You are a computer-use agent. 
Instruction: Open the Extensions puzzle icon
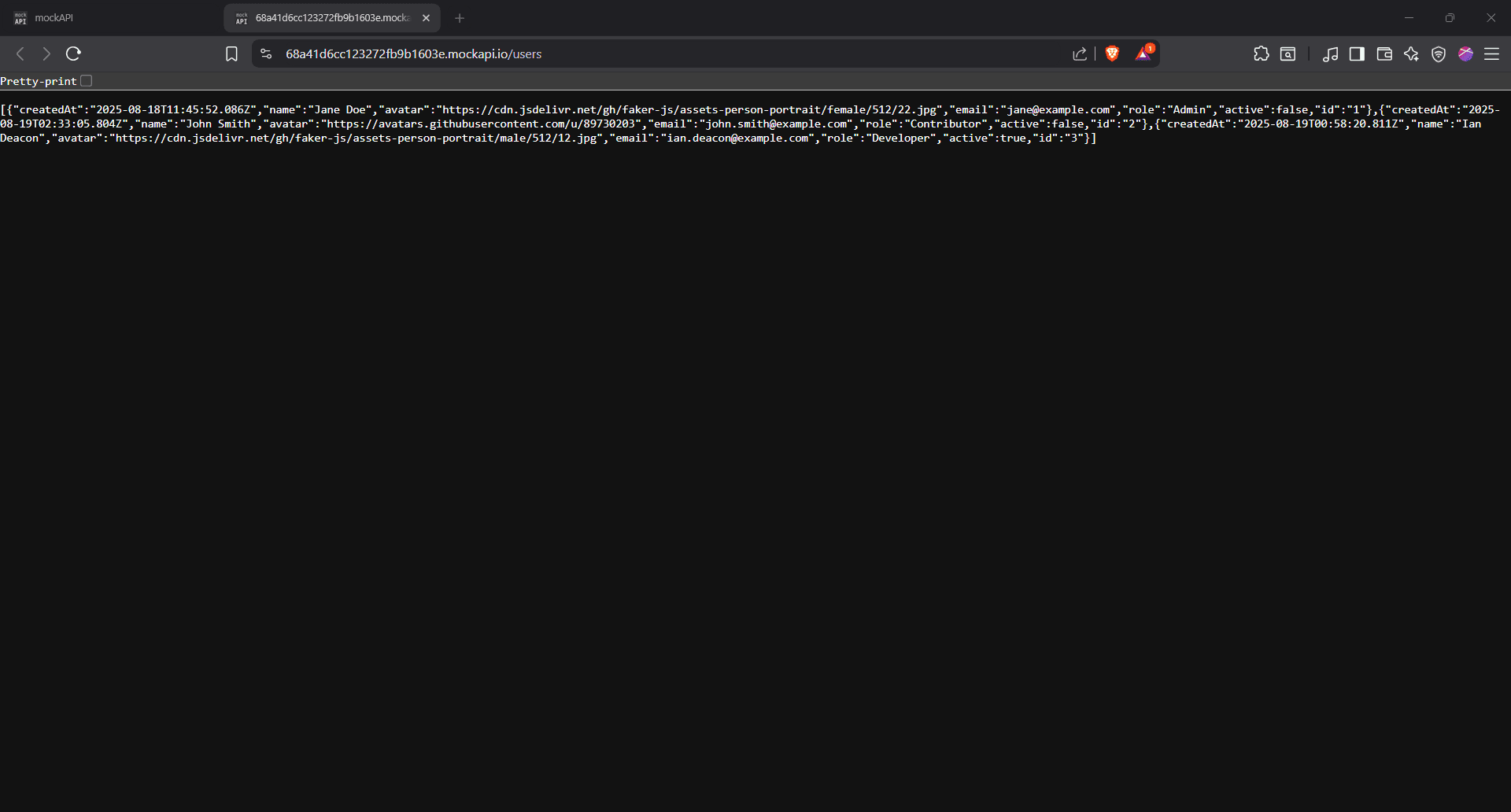1261,54
